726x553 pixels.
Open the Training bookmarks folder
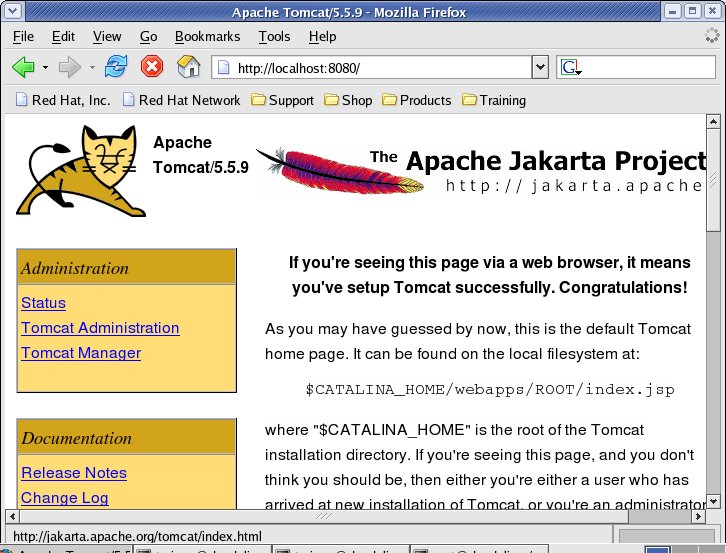click(494, 100)
